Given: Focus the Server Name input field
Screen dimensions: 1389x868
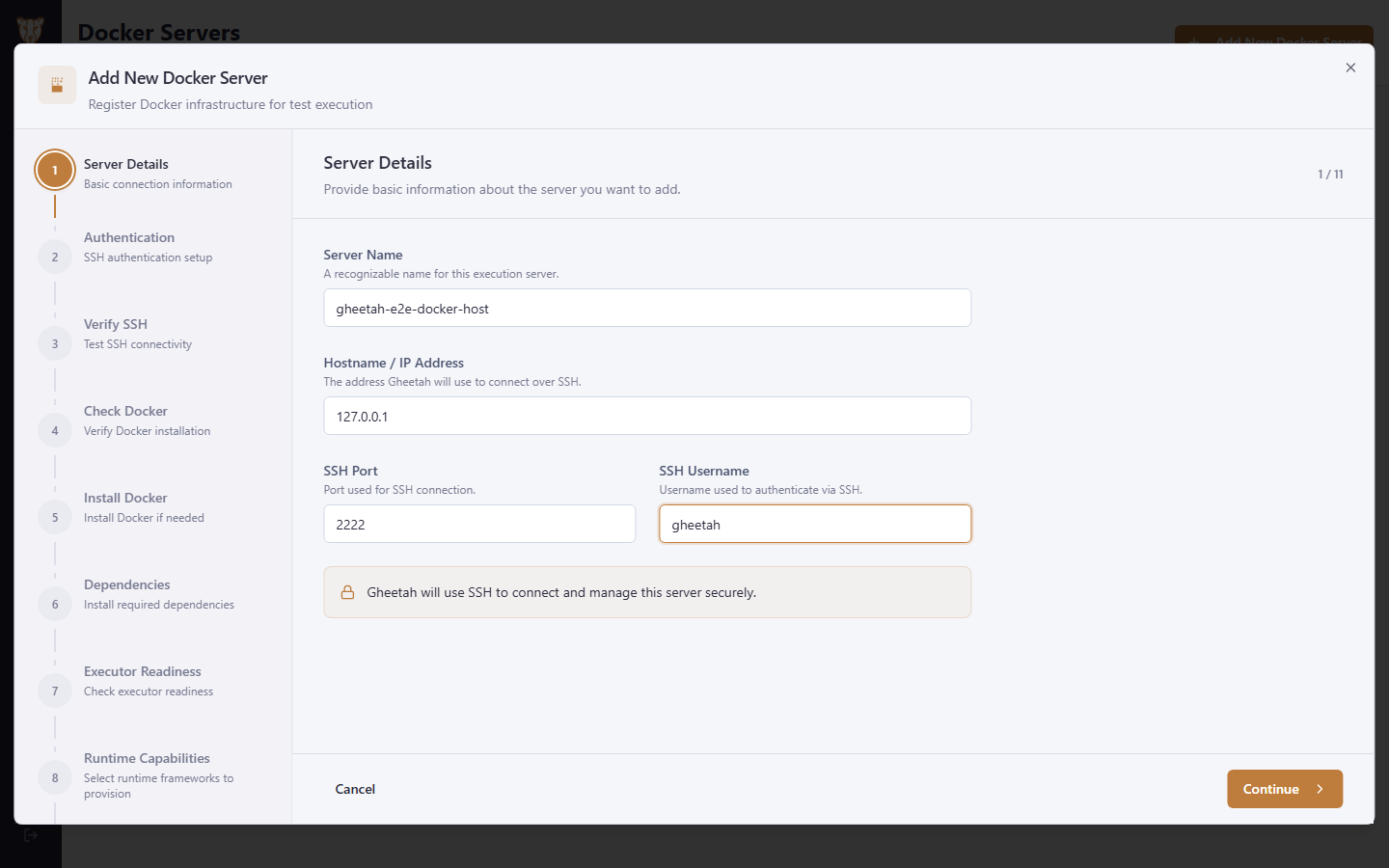Looking at the screenshot, I should 647,308.
